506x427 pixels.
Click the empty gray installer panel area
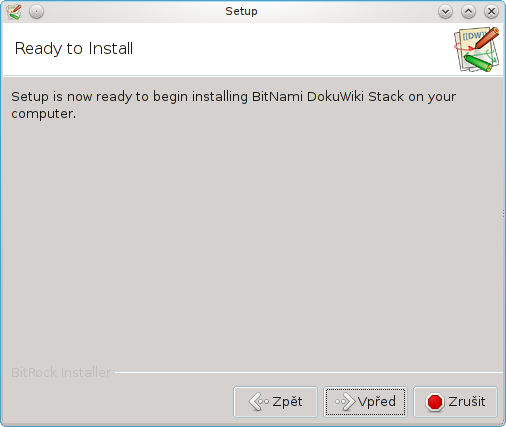pyautogui.click(x=253, y=240)
